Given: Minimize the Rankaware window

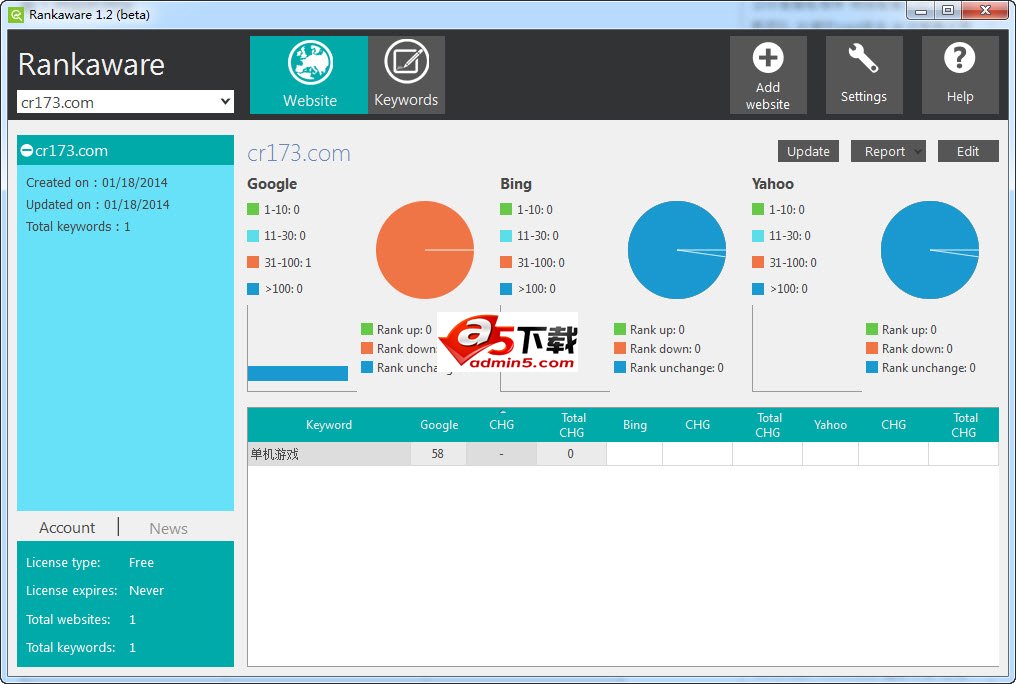Looking at the screenshot, I should pos(920,11).
